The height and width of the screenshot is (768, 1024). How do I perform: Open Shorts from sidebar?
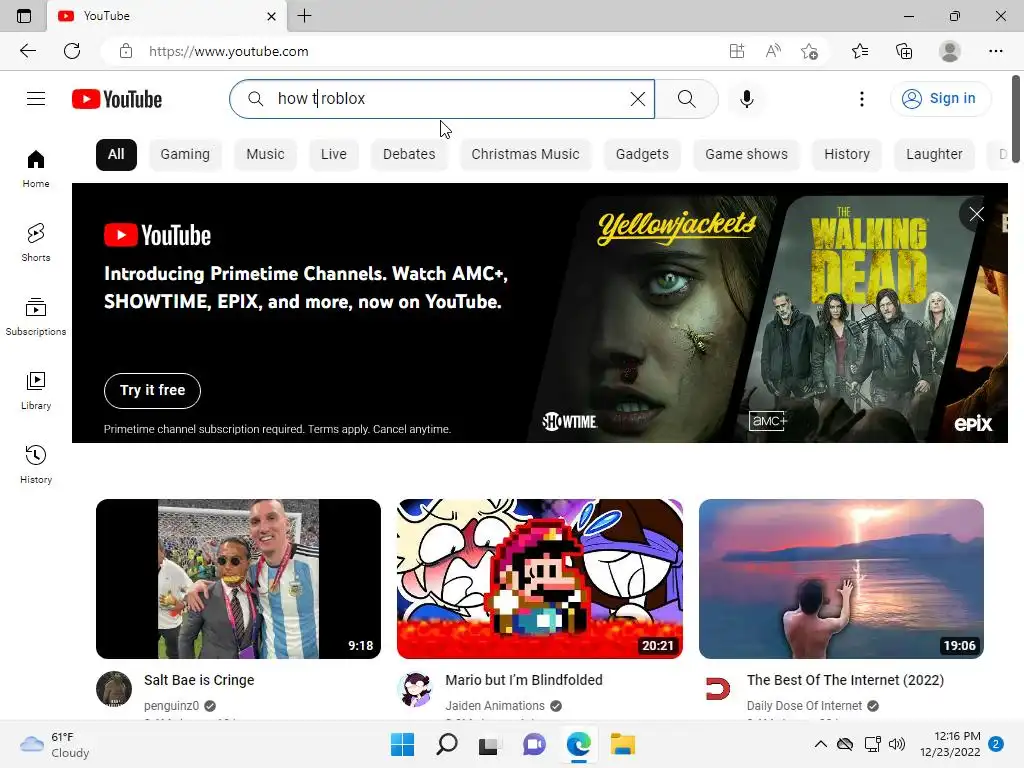(36, 242)
